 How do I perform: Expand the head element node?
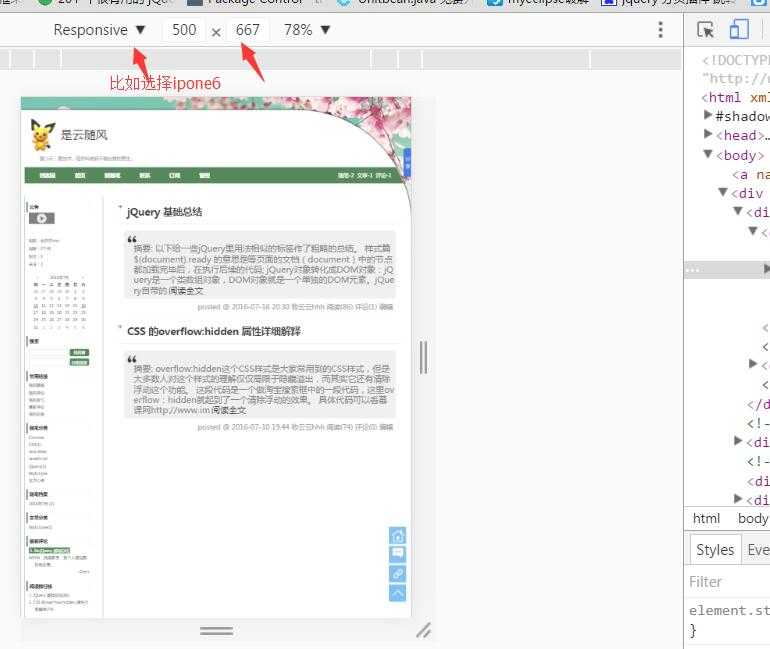708,135
